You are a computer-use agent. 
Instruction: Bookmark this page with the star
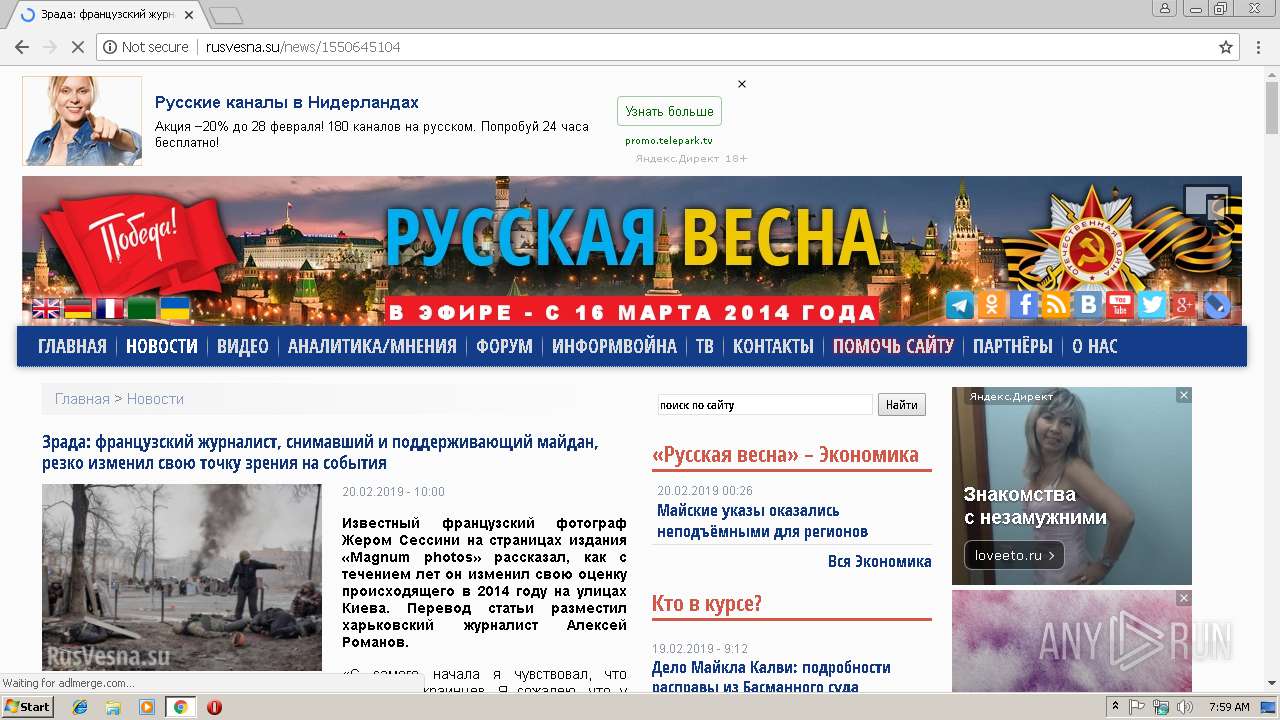click(x=1225, y=47)
